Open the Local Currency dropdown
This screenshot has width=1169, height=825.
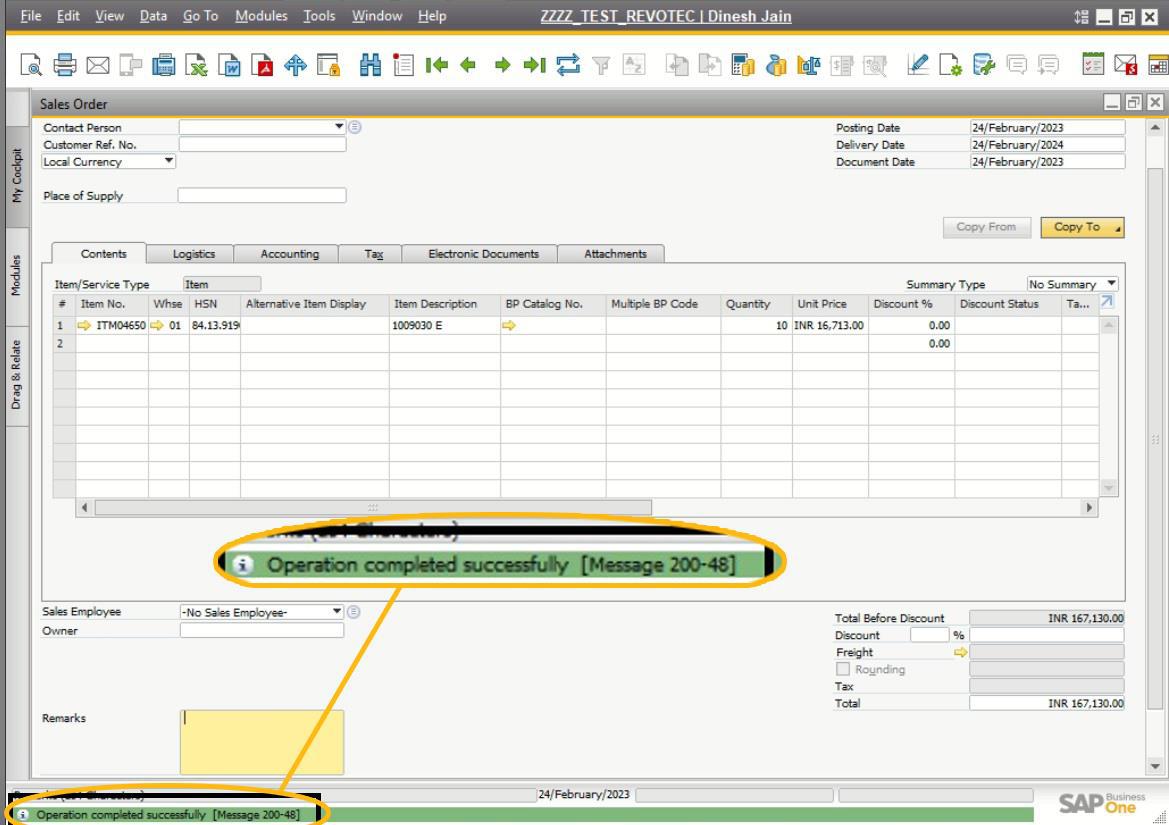[x=169, y=161]
